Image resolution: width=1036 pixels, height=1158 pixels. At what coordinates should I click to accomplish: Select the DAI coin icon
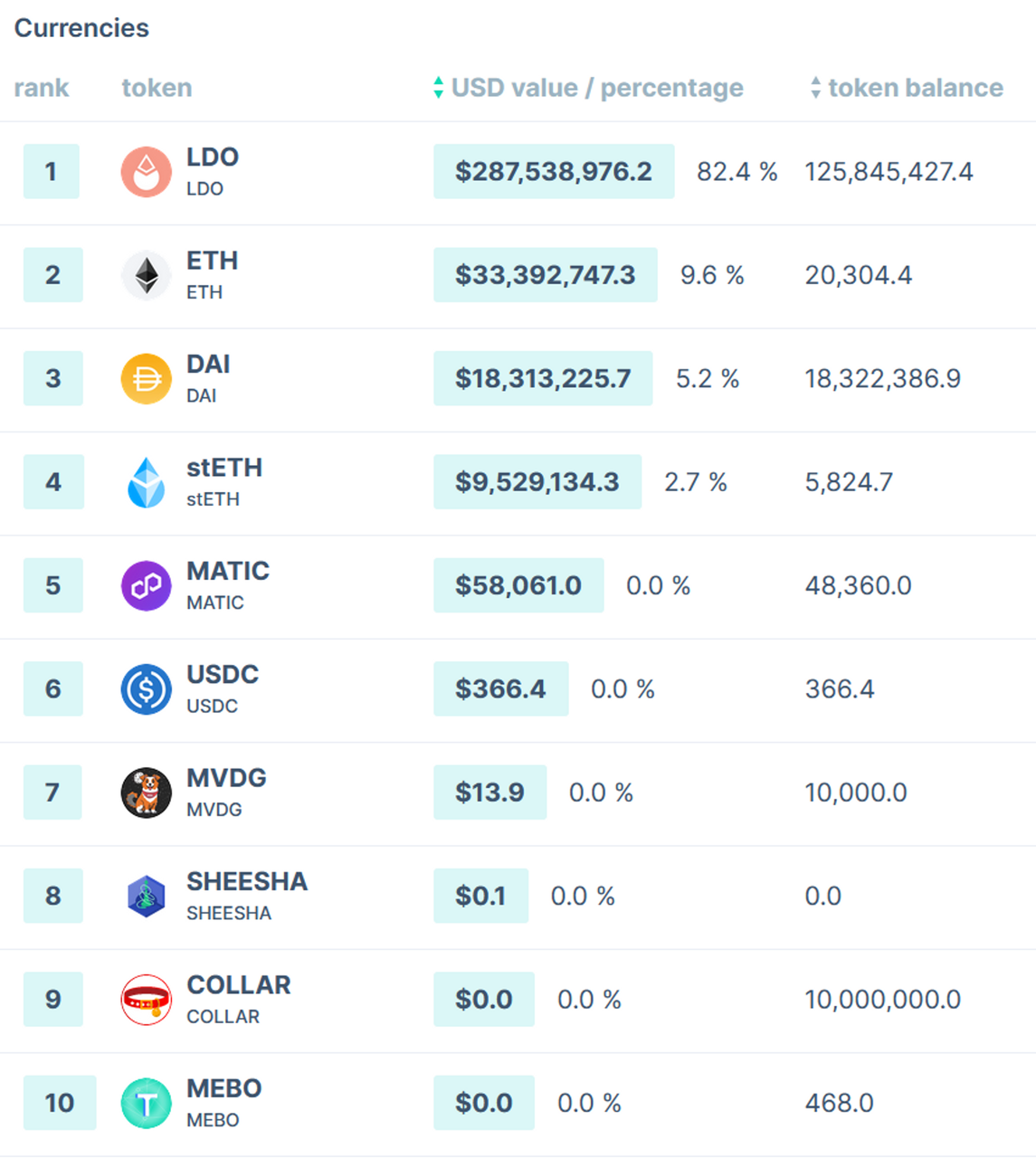point(146,379)
